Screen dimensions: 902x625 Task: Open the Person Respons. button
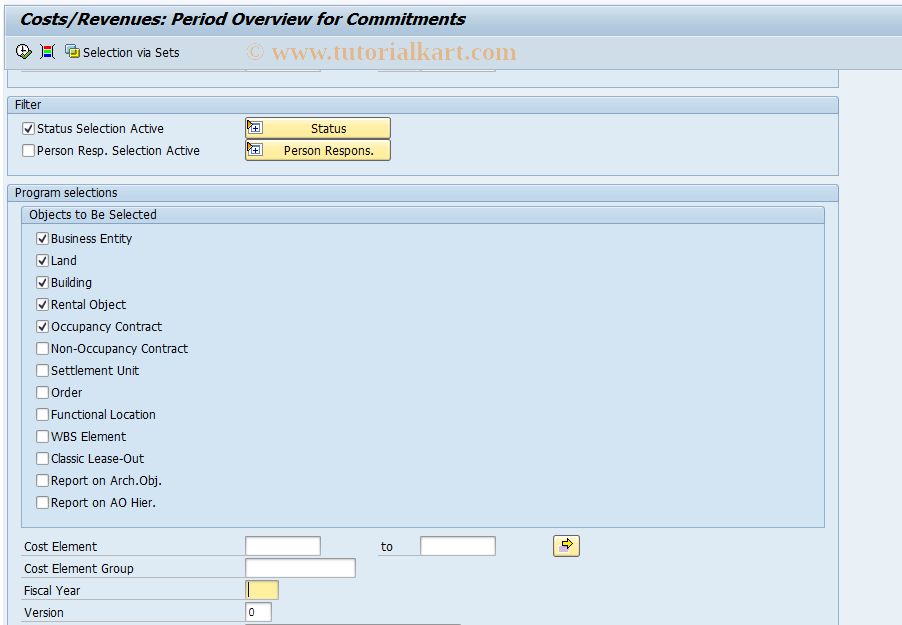318,150
